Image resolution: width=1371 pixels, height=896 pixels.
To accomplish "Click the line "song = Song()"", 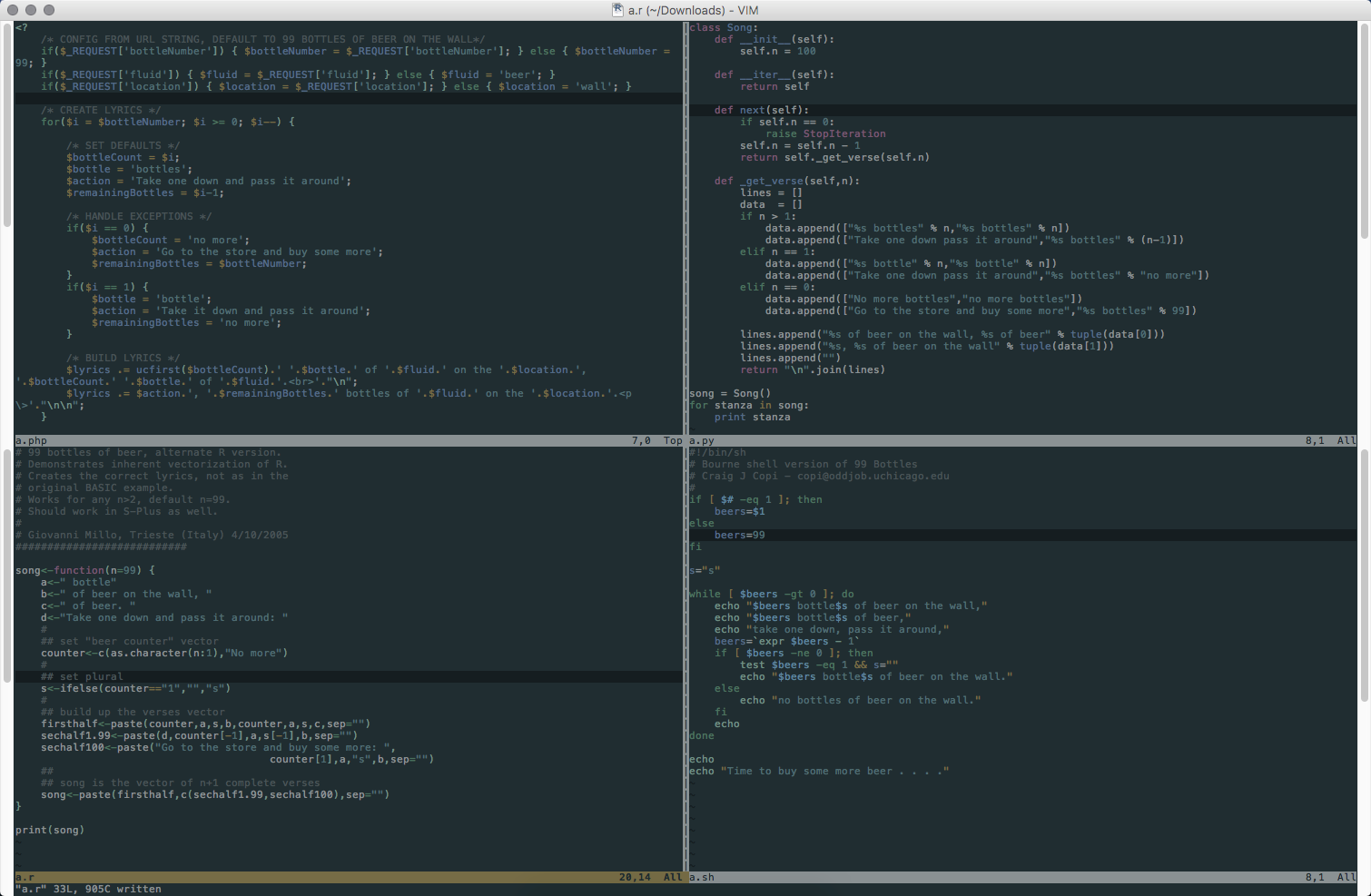I will click(x=730, y=393).
